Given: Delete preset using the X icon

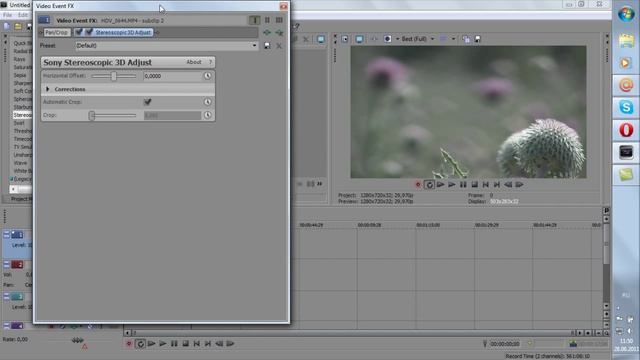Looking at the screenshot, I should coord(279,46).
